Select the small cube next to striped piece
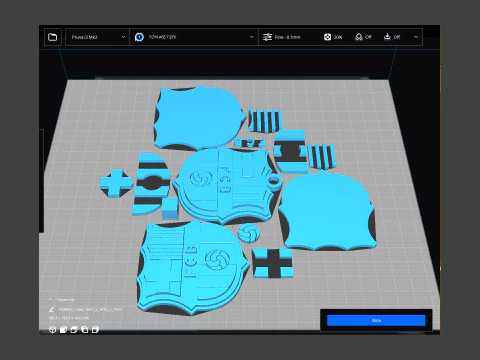 tap(170, 208)
